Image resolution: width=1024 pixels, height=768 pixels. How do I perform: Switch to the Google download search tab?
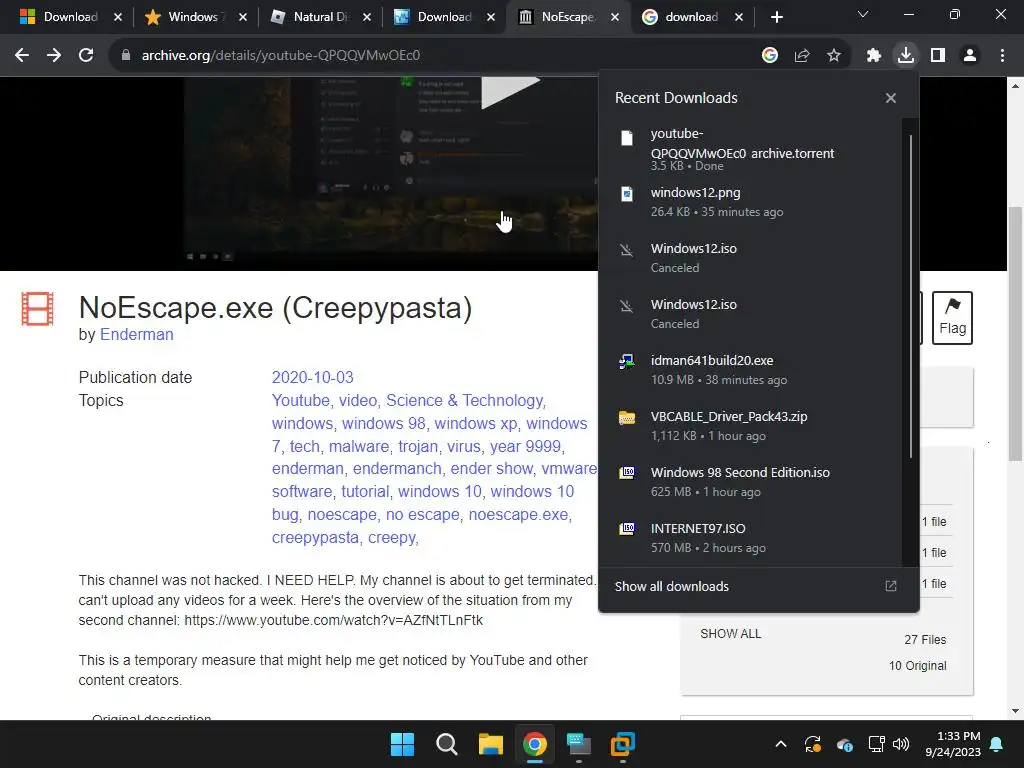tap(691, 17)
